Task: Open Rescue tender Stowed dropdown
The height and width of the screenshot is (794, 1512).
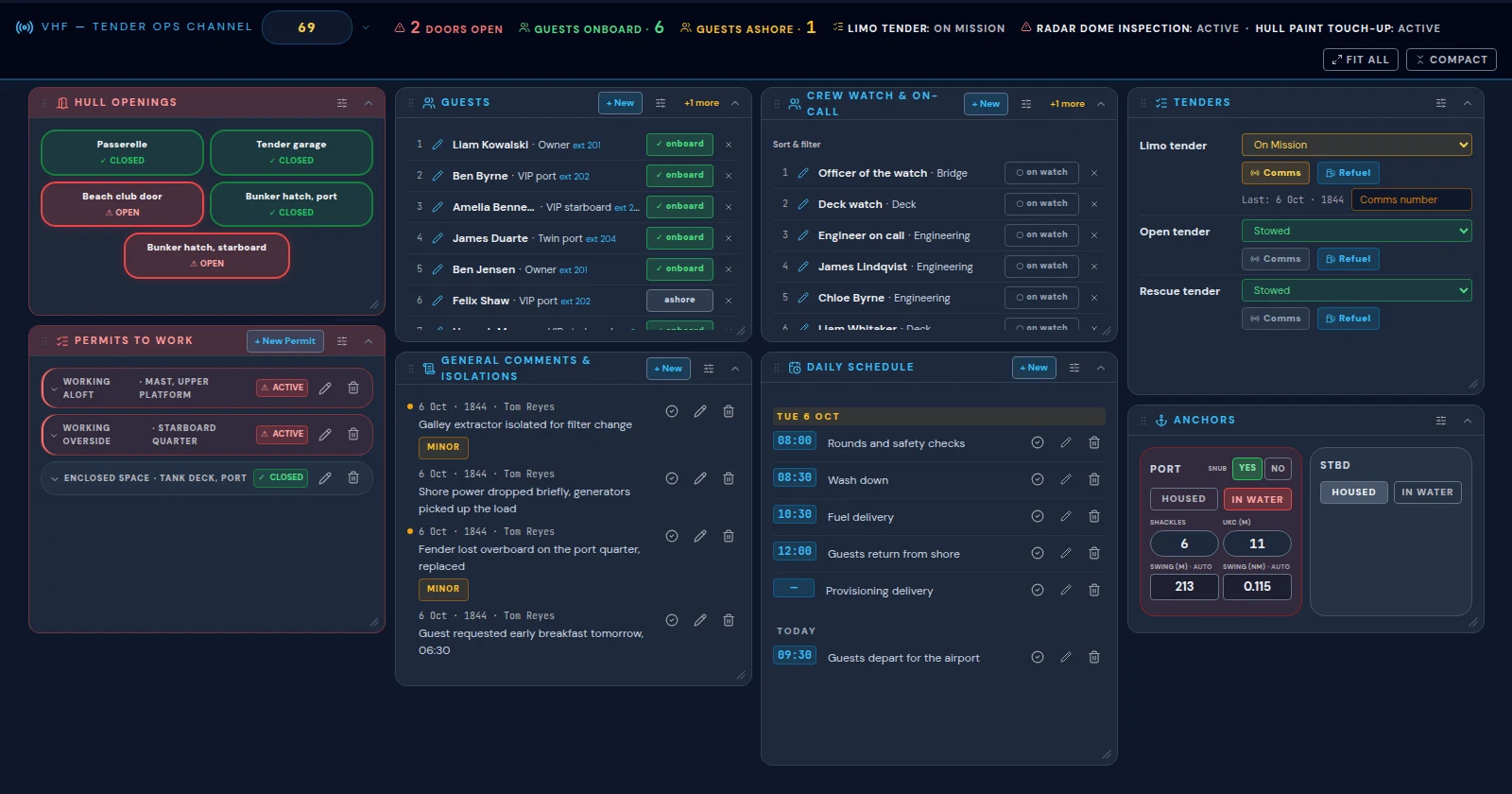Action: (x=1357, y=290)
